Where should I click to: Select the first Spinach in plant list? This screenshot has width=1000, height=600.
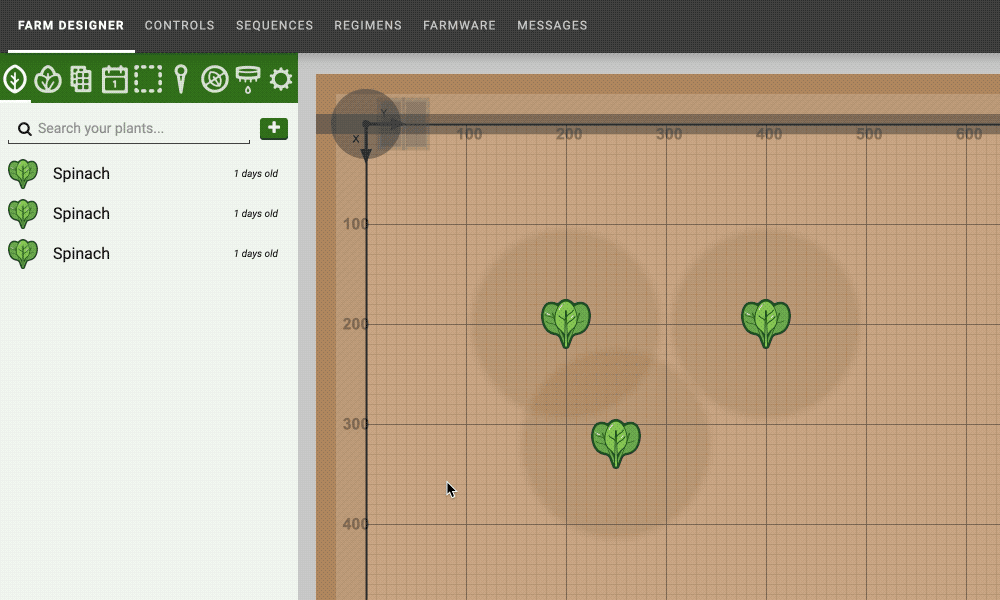[x=81, y=174]
